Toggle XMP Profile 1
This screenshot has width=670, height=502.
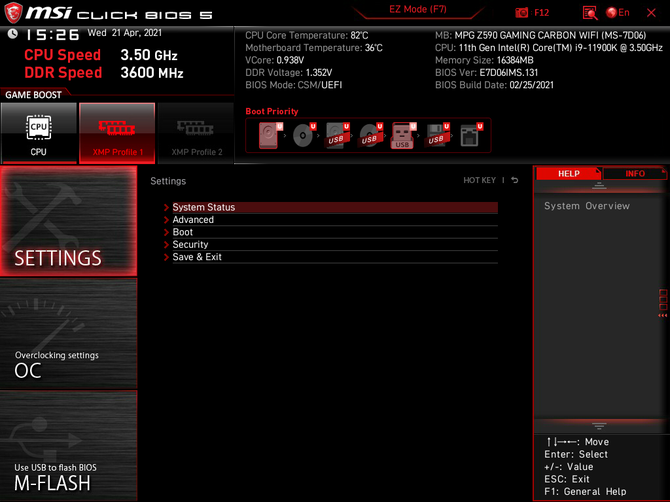tap(117, 133)
